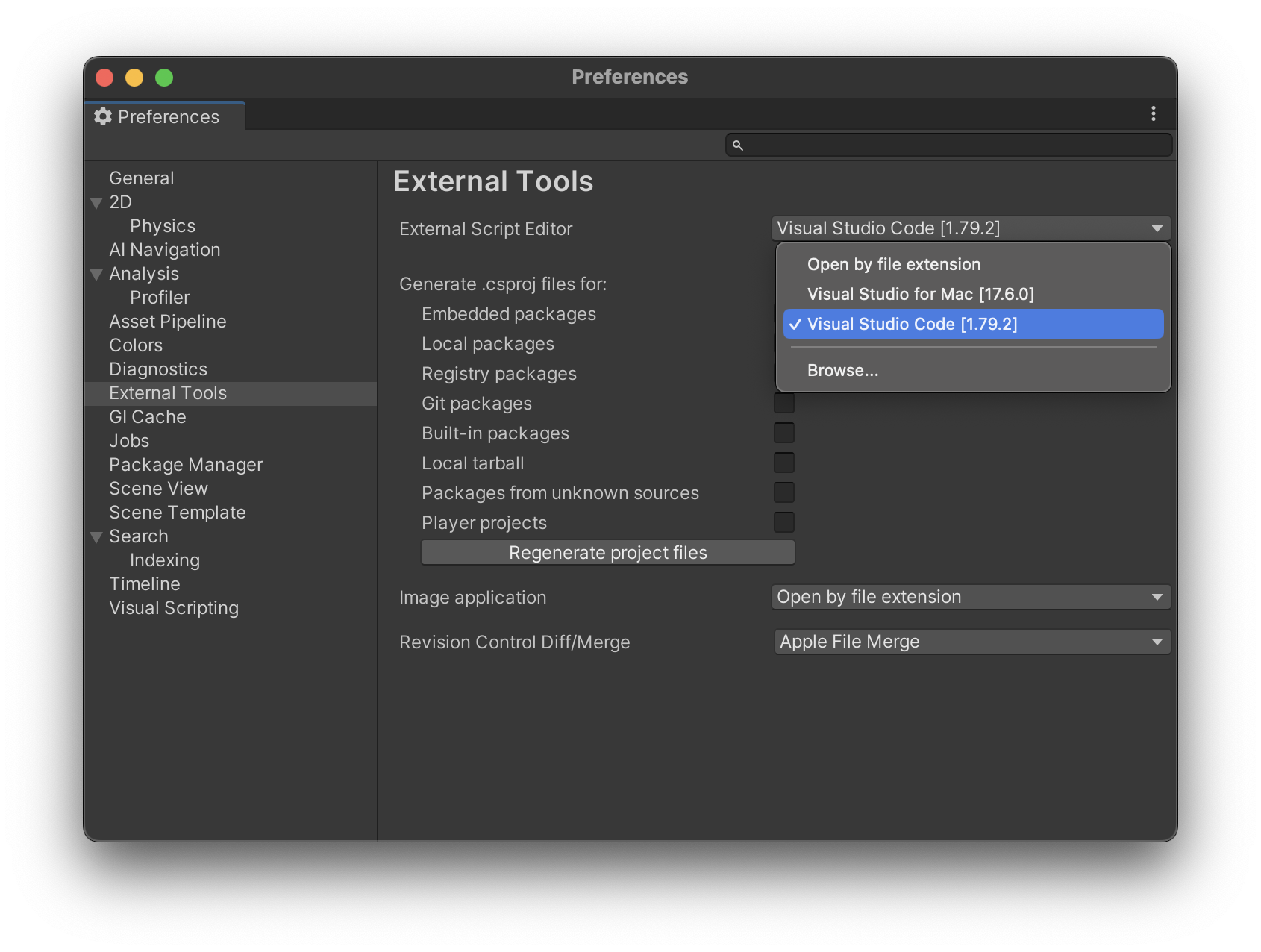Check Packages from unknown sources
Image resolution: width=1261 pixels, height=952 pixels.
coord(784,492)
